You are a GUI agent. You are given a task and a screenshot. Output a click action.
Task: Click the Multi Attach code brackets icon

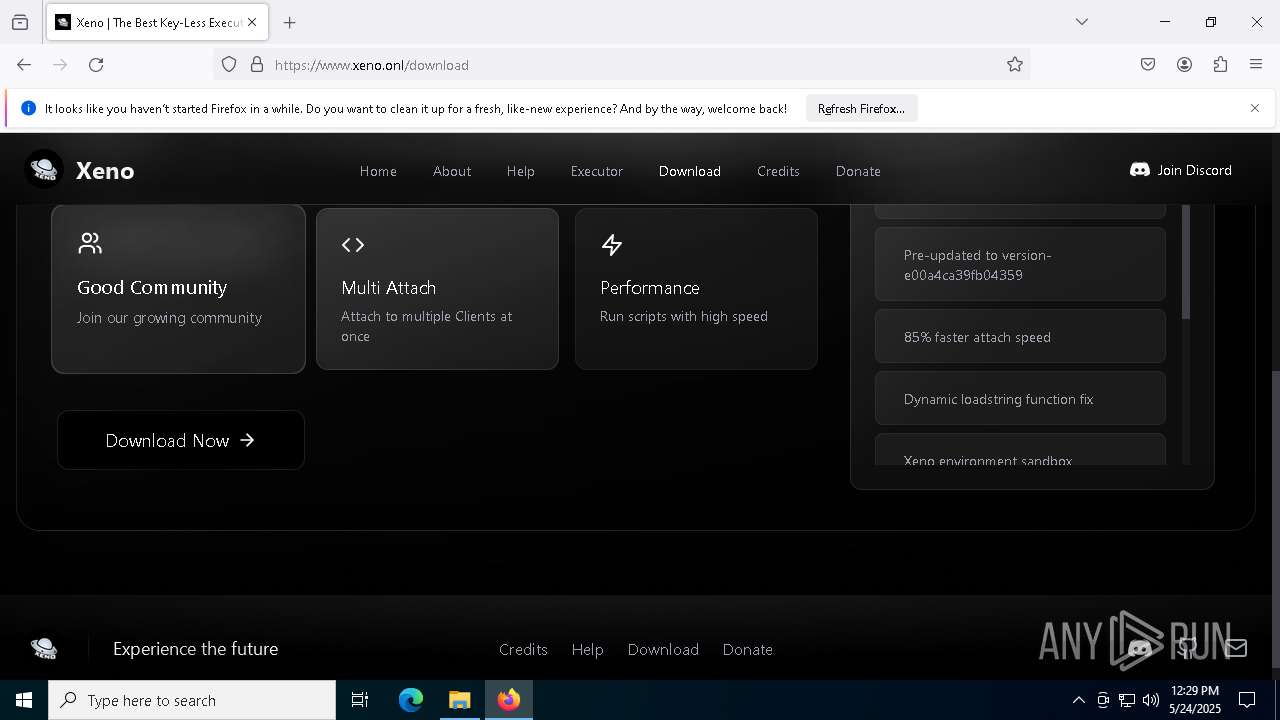pos(353,245)
